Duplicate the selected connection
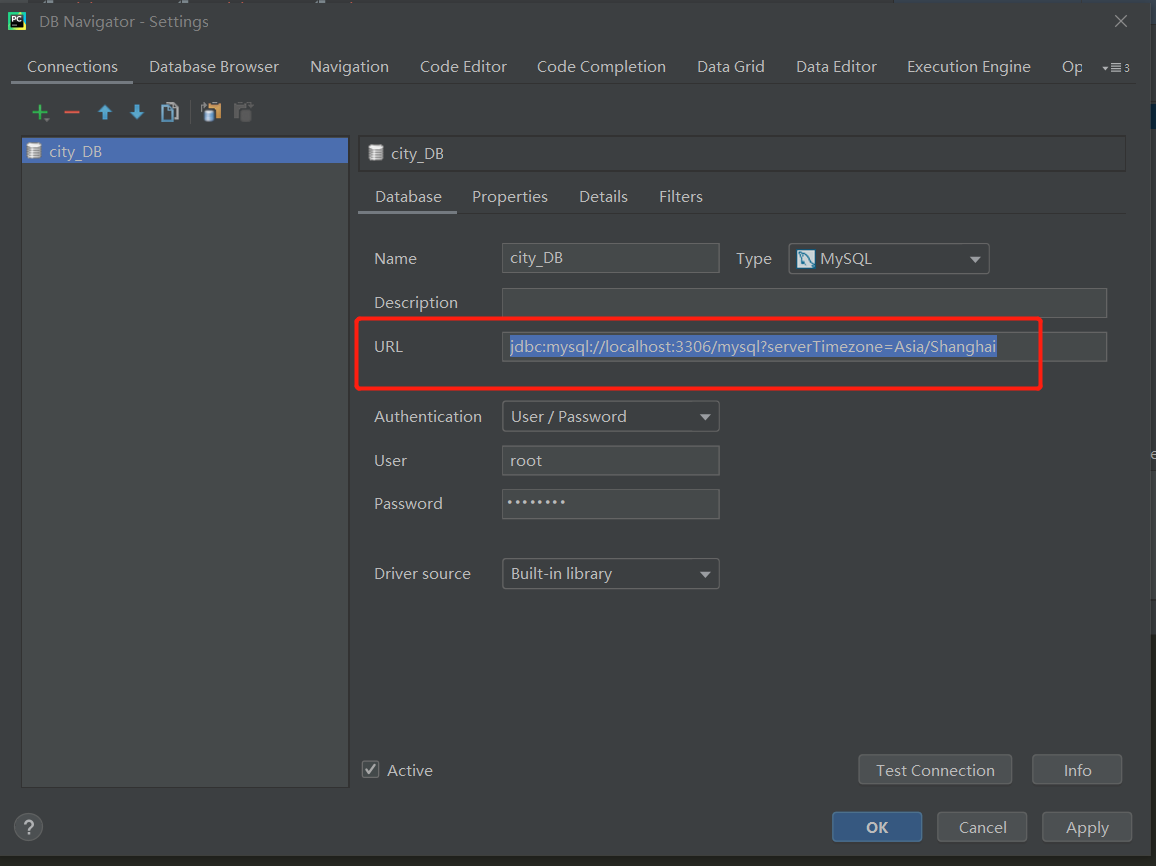Image resolution: width=1156 pixels, height=866 pixels. click(x=169, y=112)
